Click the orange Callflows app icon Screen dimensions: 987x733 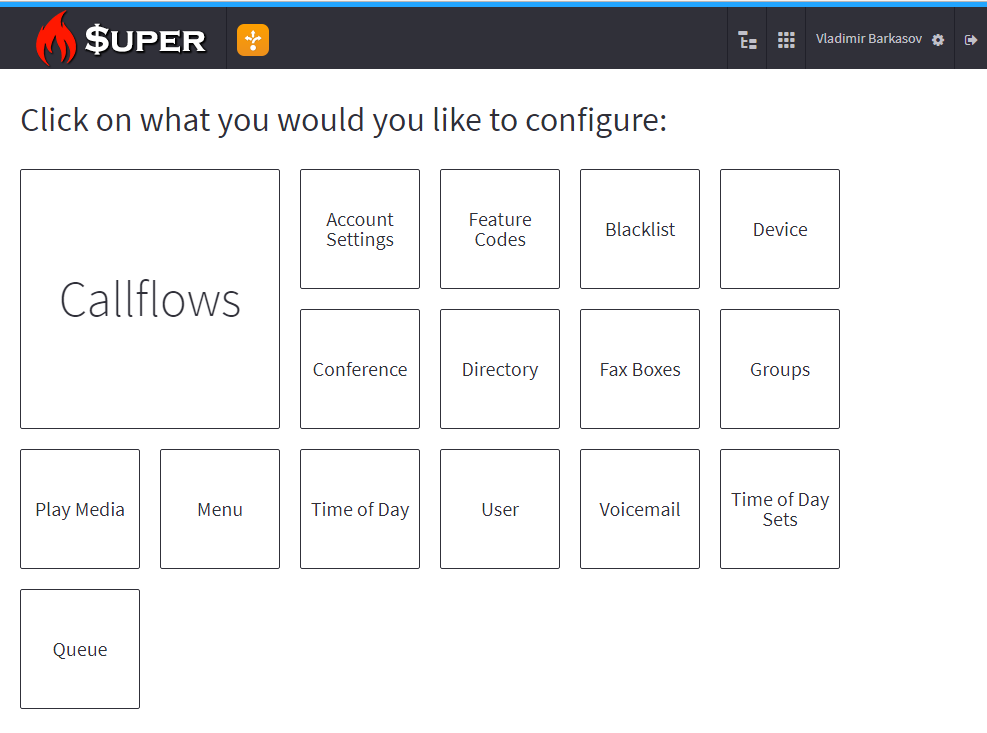click(x=253, y=40)
